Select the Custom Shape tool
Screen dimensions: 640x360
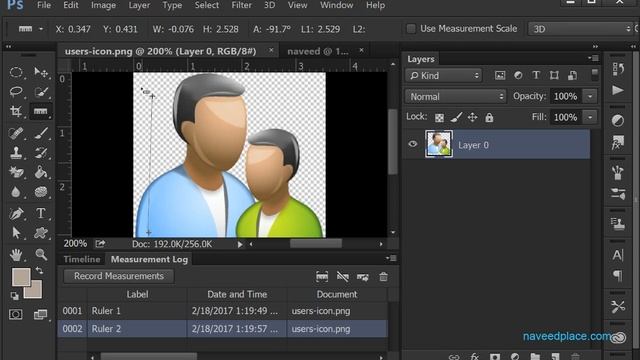41,233
